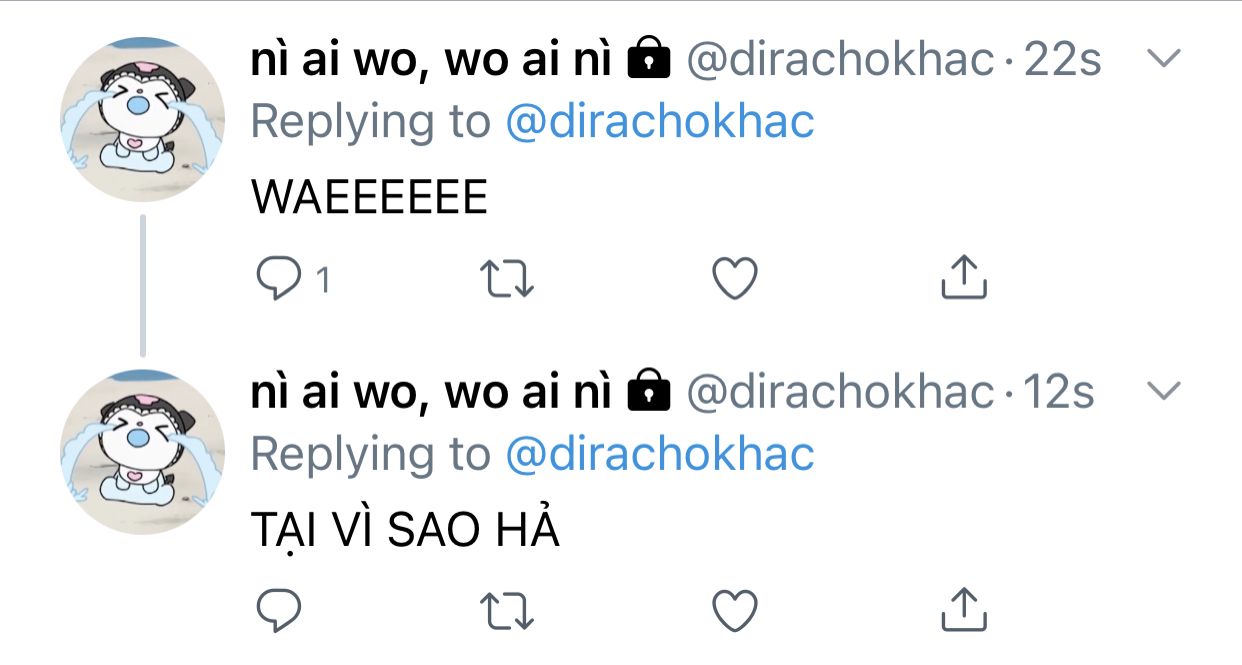The height and width of the screenshot is (665, 1242).
Task: Open the TẠI VÌ SAO HẢ tweet text
Action: 405,527
